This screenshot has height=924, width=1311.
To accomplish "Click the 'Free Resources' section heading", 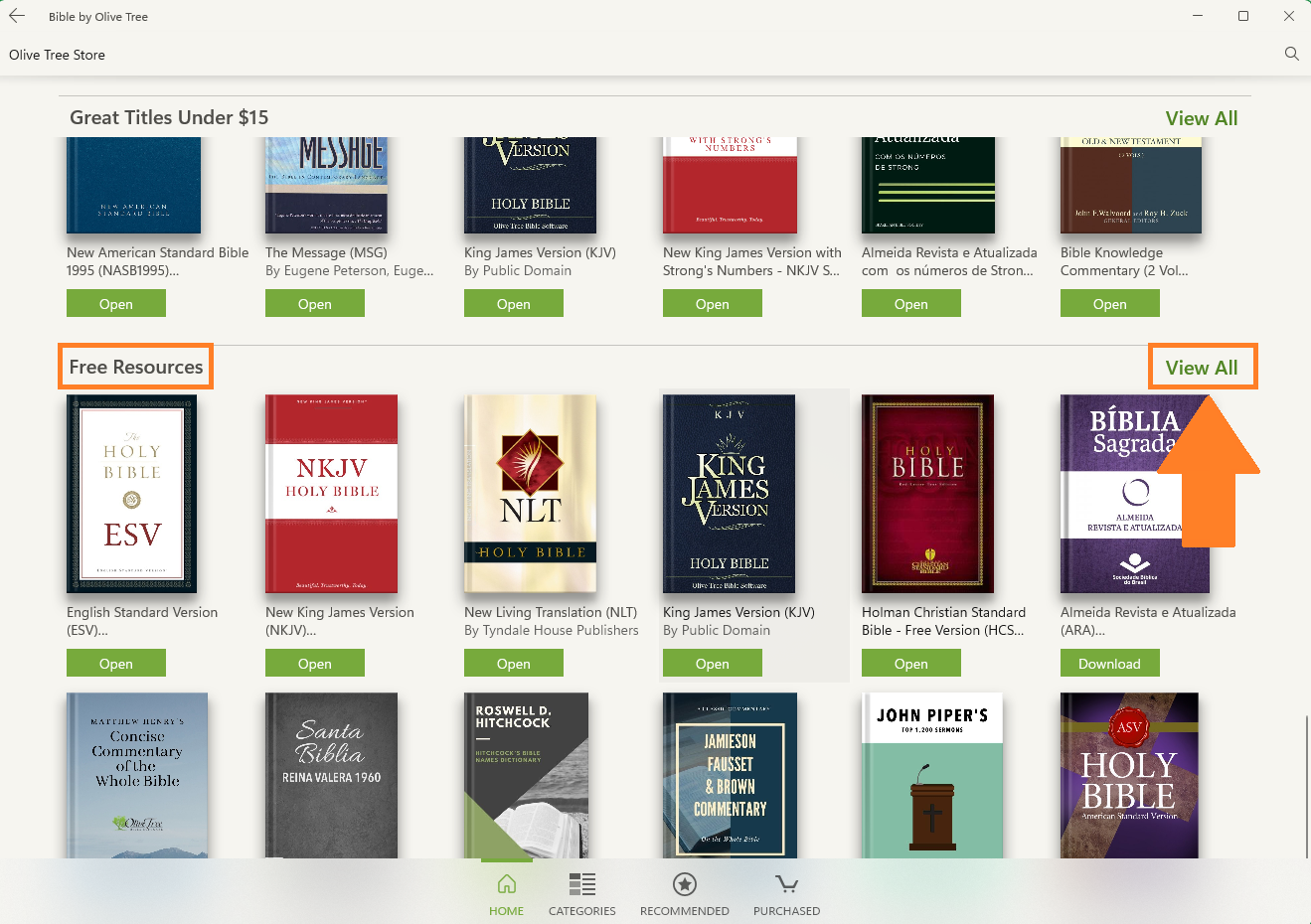I will tap(136, 367).
